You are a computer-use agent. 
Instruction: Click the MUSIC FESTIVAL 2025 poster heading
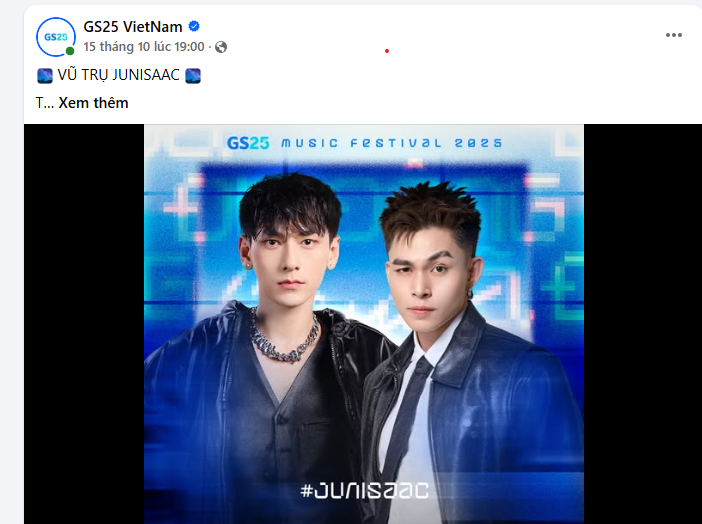point(391,143)
